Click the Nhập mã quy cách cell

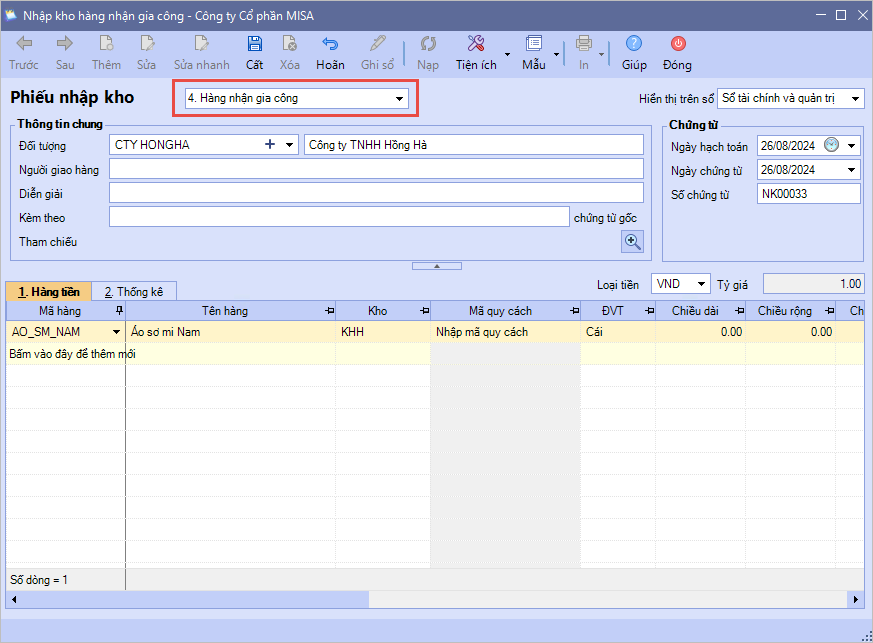pos(506,332)
